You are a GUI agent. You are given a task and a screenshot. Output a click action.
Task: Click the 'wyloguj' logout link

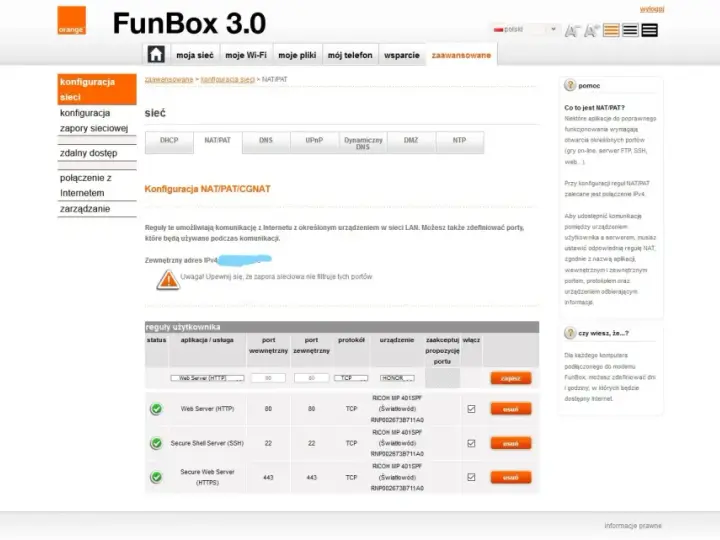[652, 9]
